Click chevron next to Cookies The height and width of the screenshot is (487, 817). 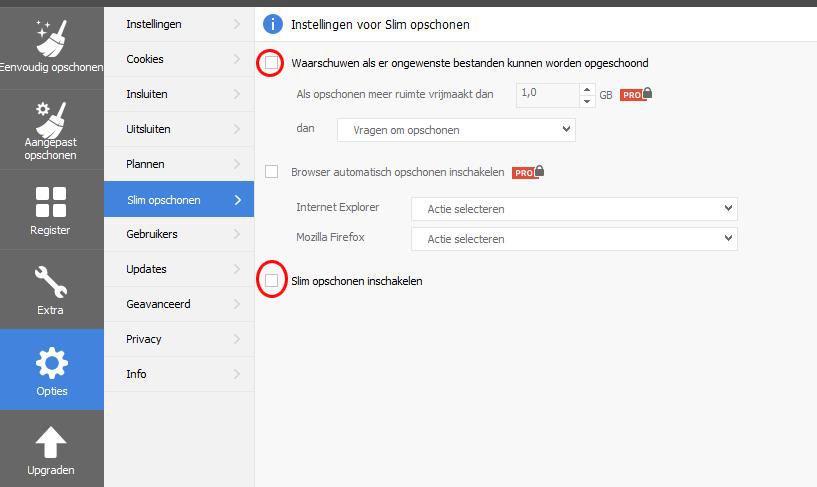coord(237,59)
